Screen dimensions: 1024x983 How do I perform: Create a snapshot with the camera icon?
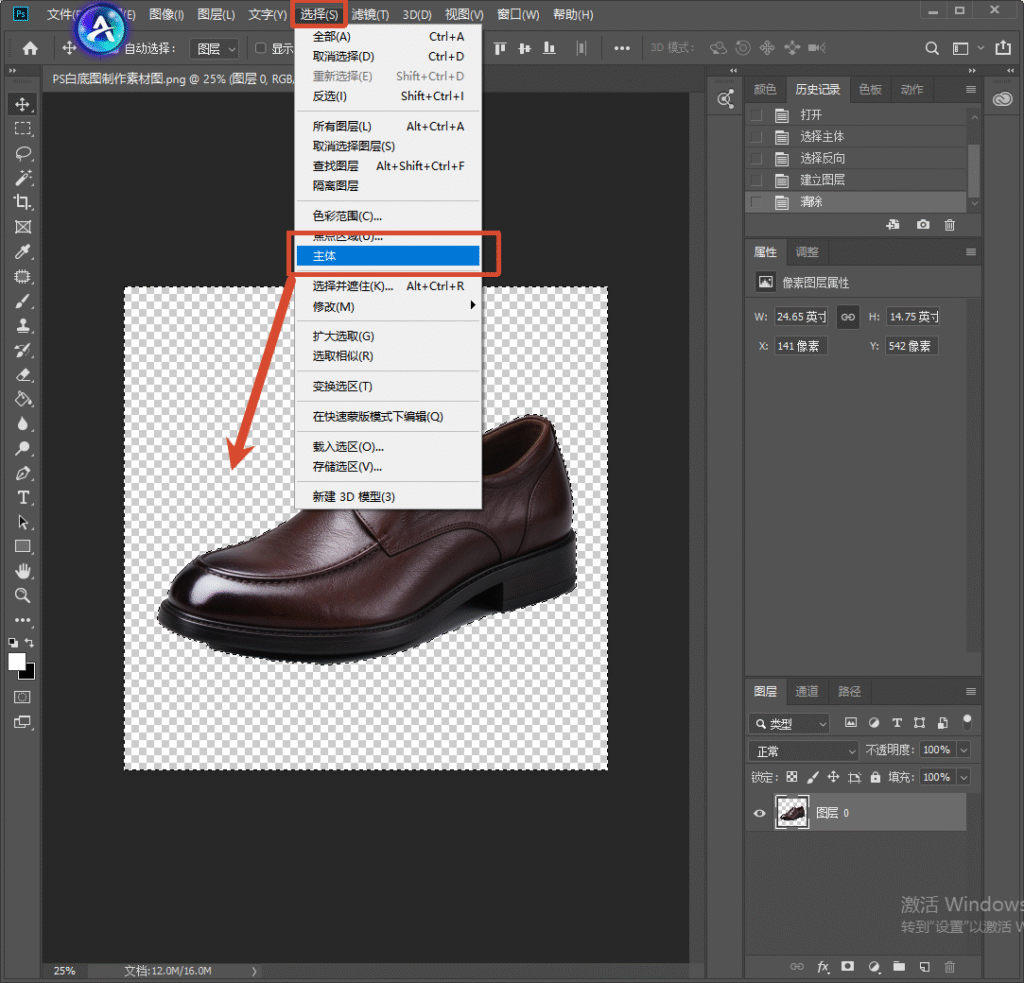pos(923,225)
